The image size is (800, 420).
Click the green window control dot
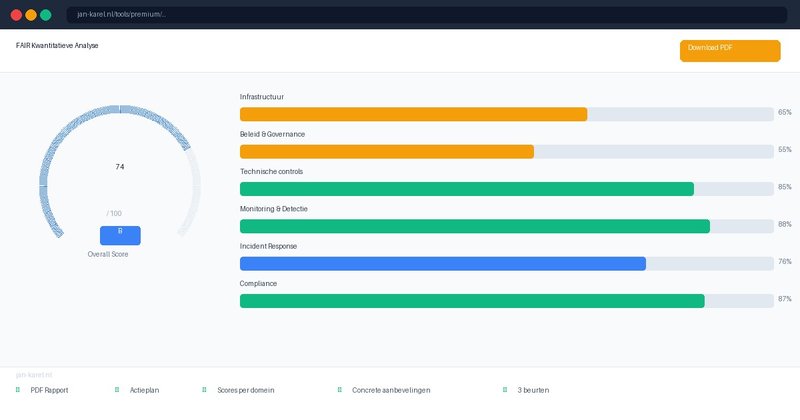click(46, 15)
